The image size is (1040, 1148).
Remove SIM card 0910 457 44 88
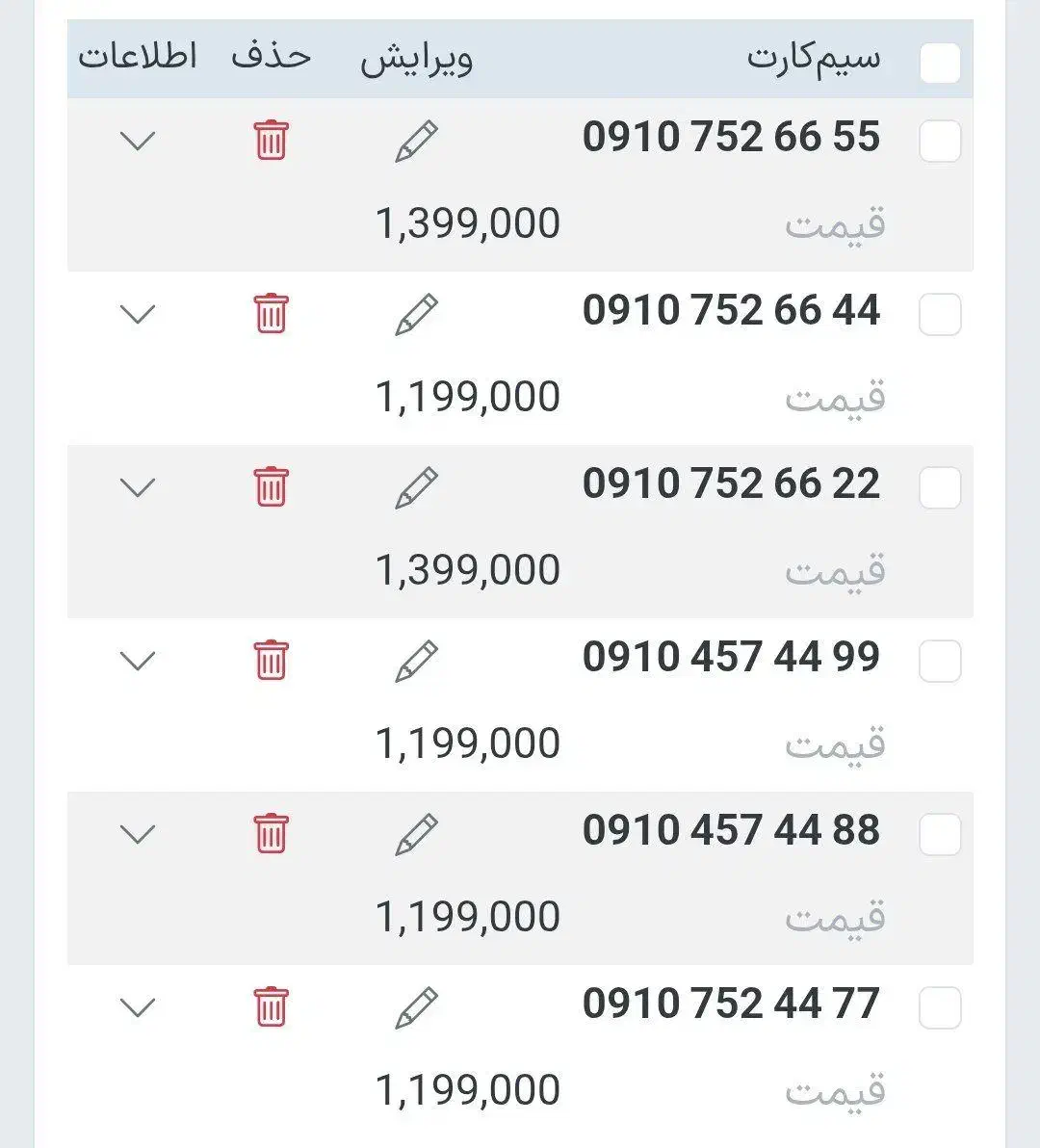point(271,834)
